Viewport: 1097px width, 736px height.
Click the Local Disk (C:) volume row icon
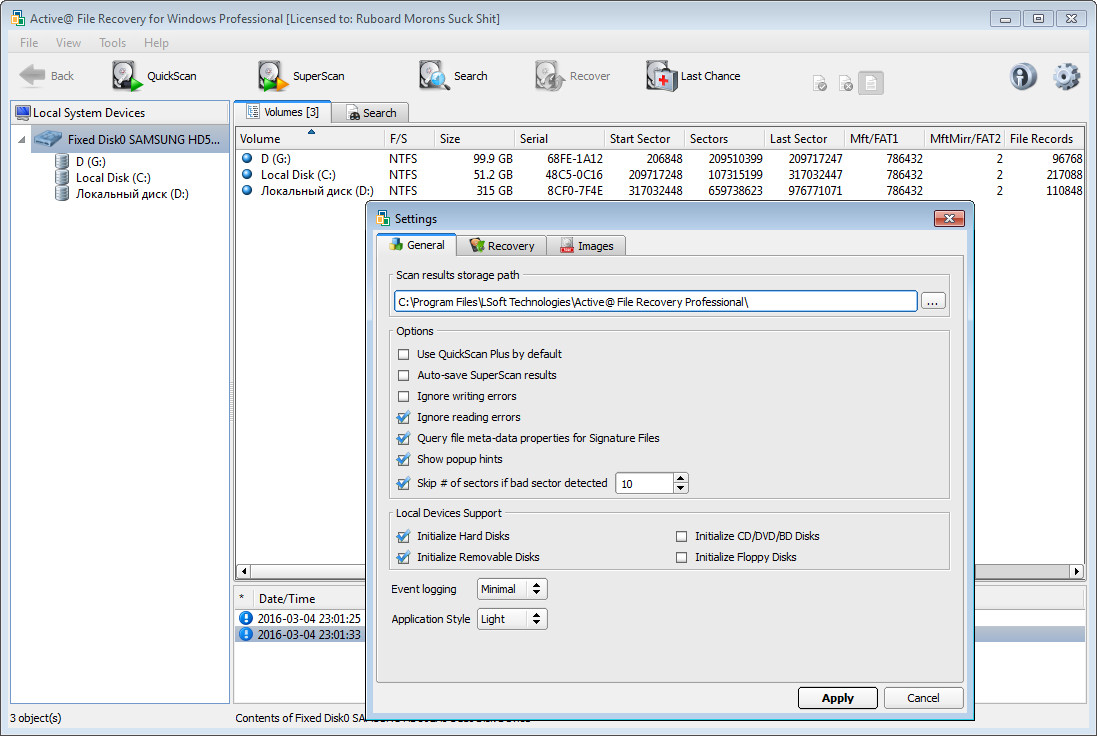[247, 174]
